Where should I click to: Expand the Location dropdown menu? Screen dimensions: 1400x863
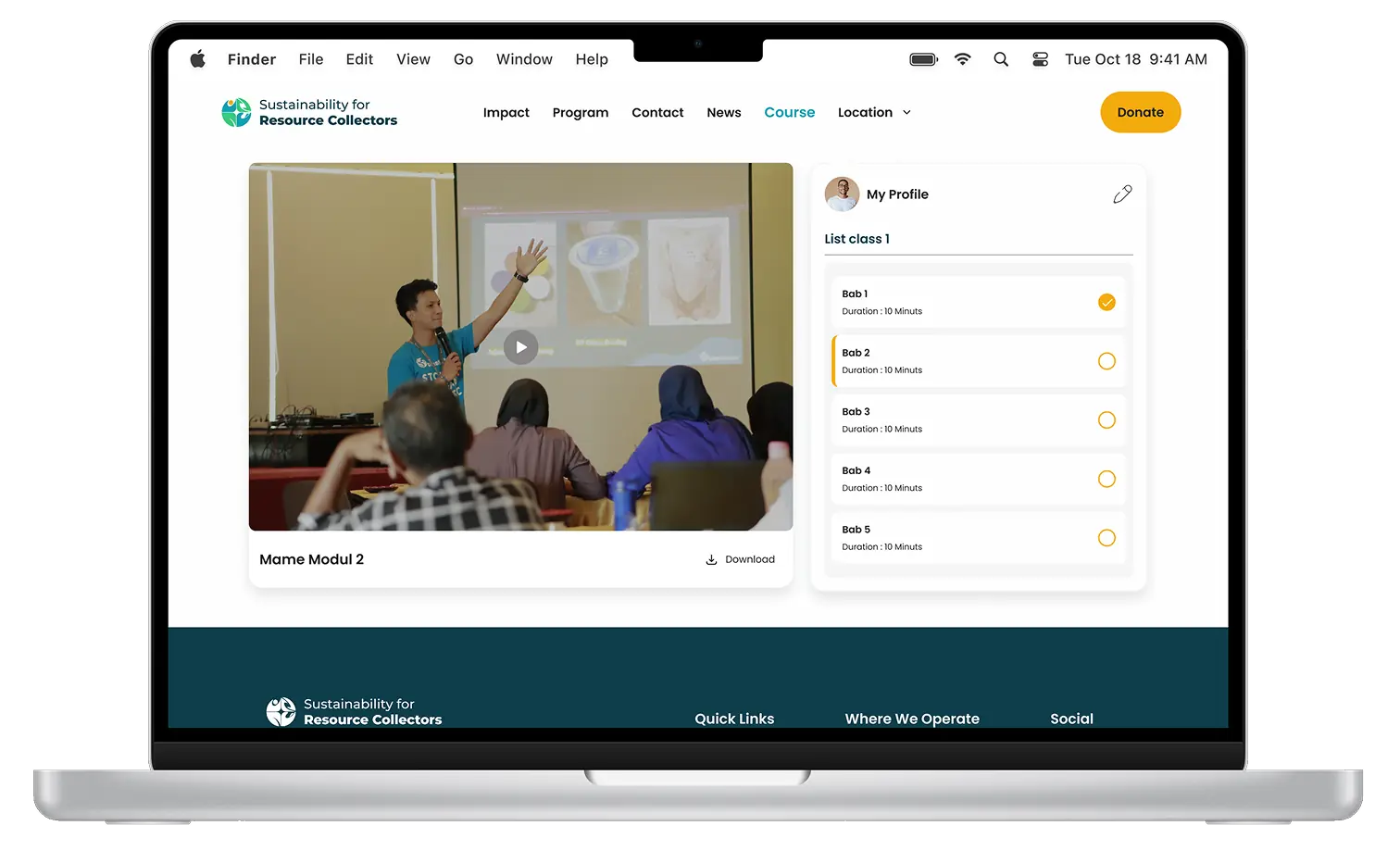point(874,113)
